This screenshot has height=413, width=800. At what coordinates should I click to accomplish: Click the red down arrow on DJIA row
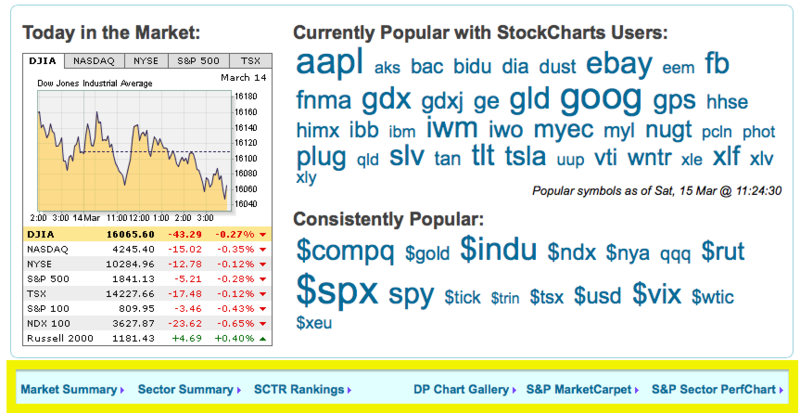click(x=262, y=234)
